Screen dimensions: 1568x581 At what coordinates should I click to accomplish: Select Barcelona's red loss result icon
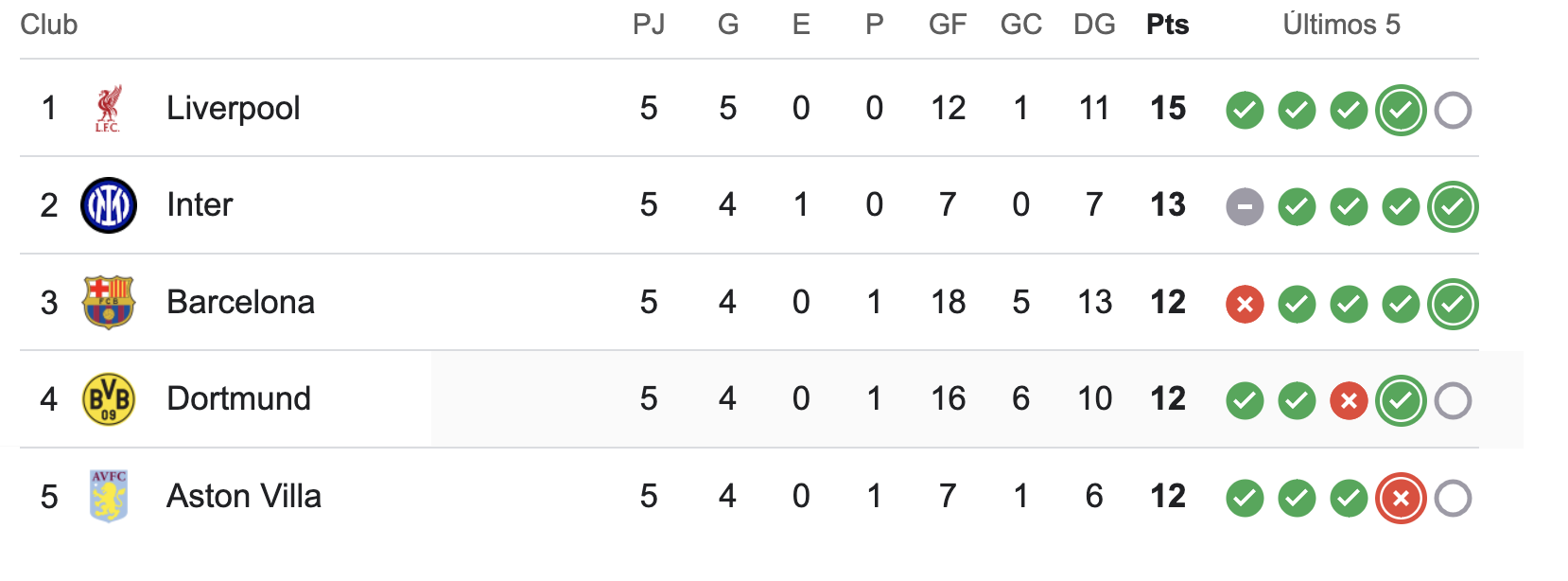coord(1245,304)
